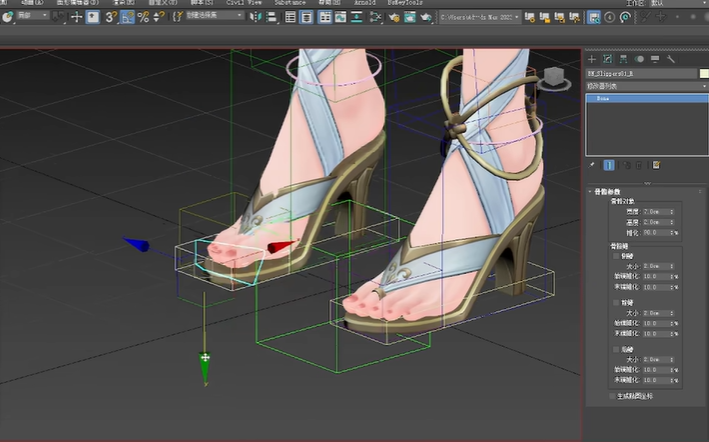
Task: Toggle Generate Mapping Coords checkbox
Action: [612, 396]
